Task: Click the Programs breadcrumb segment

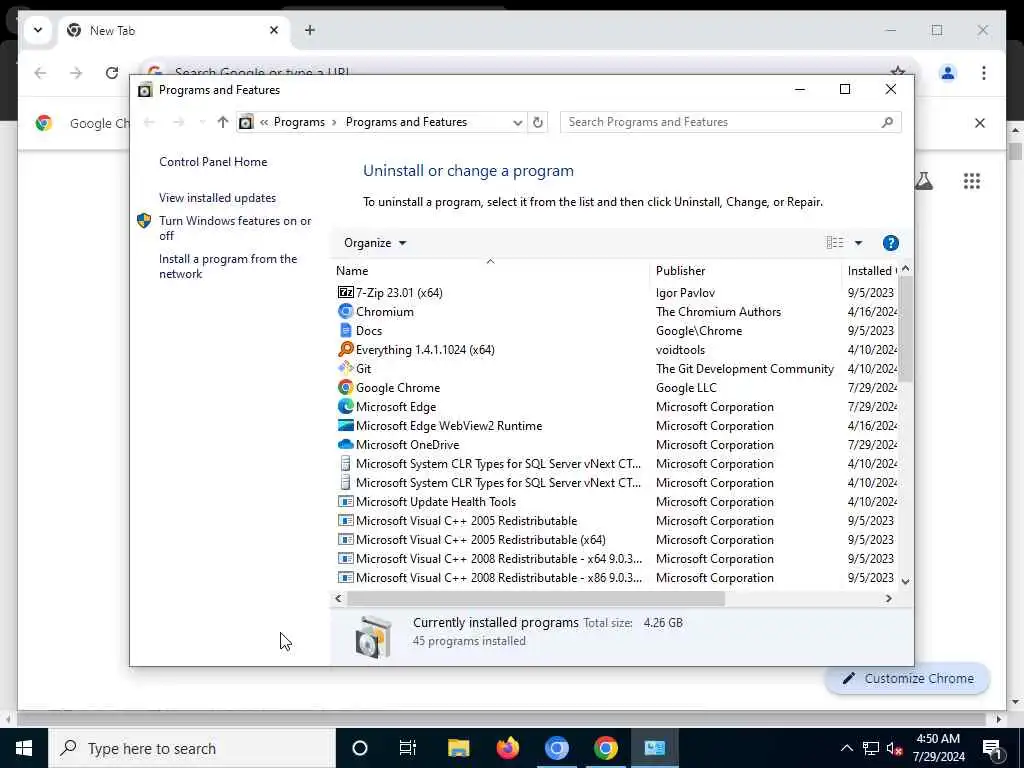Action: pyautogui.click(x=299, y=122)
